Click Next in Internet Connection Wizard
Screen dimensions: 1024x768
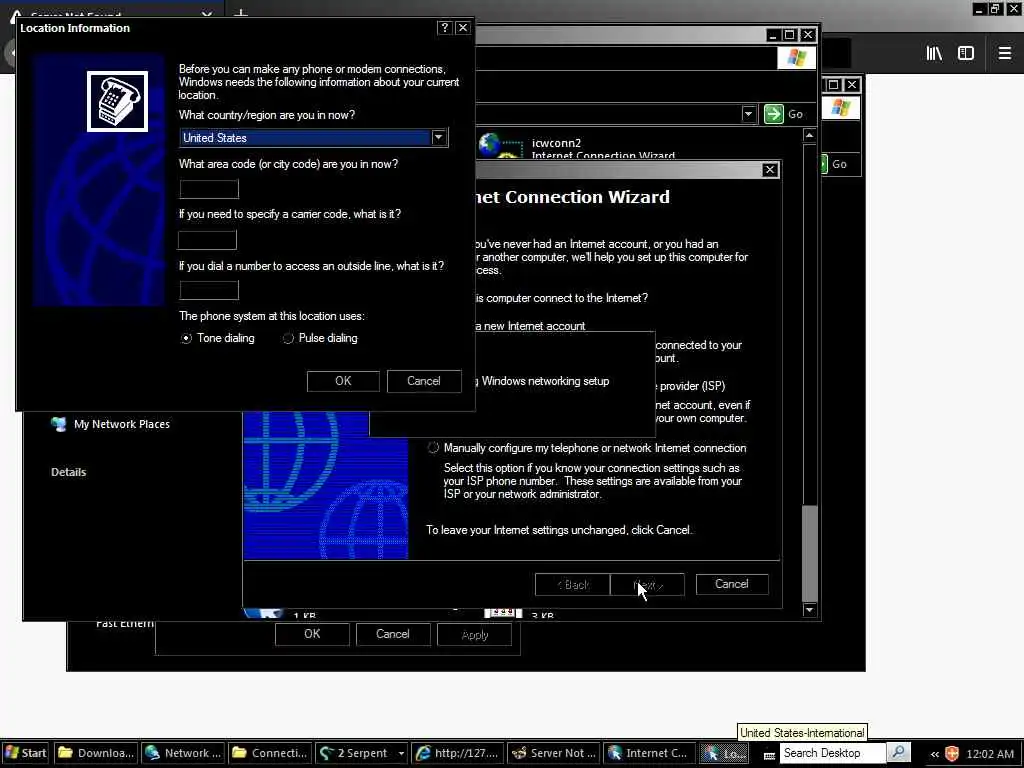click(647, 584)
